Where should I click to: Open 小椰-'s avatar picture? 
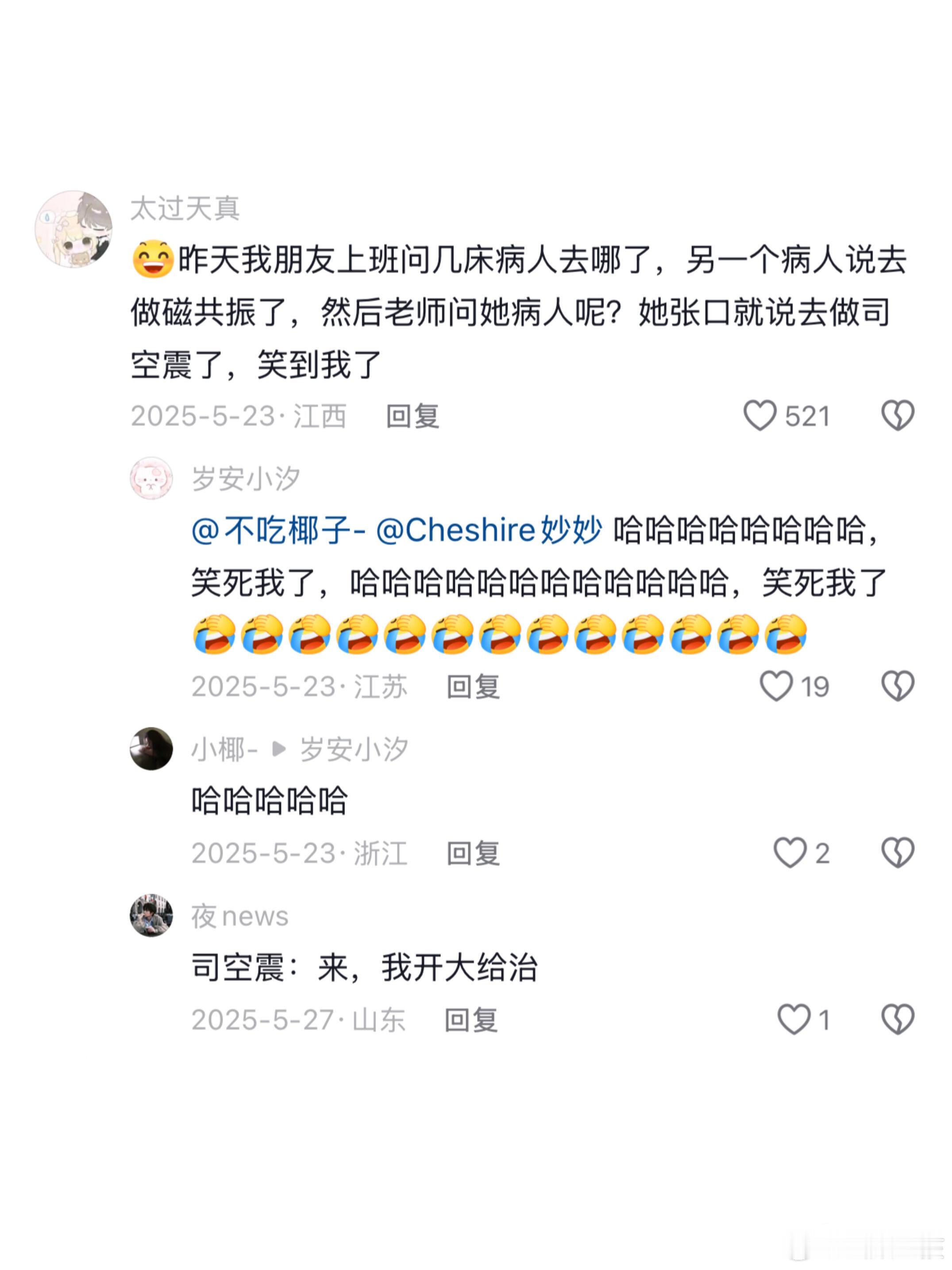(151, 749)
